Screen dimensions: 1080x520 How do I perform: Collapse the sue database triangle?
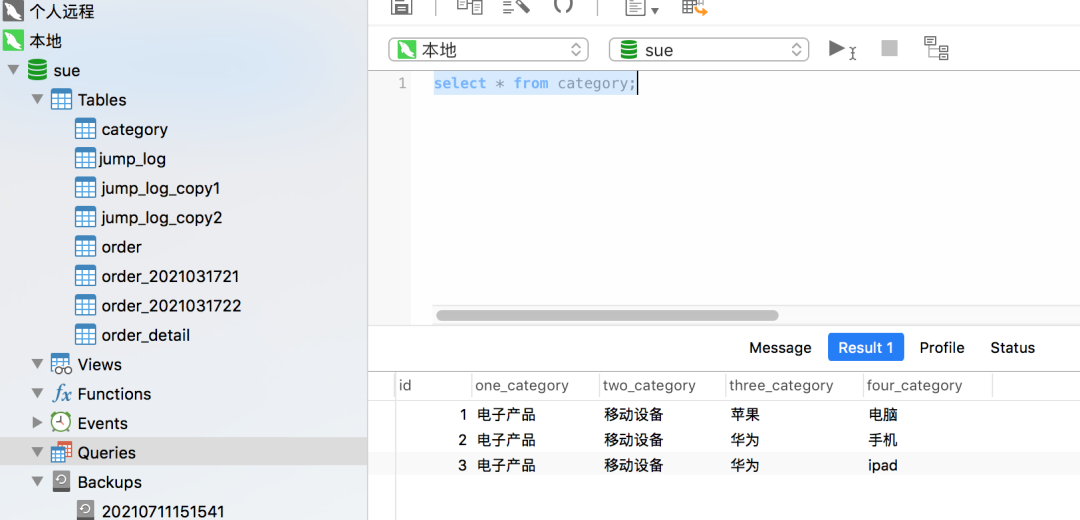[13, 70]
